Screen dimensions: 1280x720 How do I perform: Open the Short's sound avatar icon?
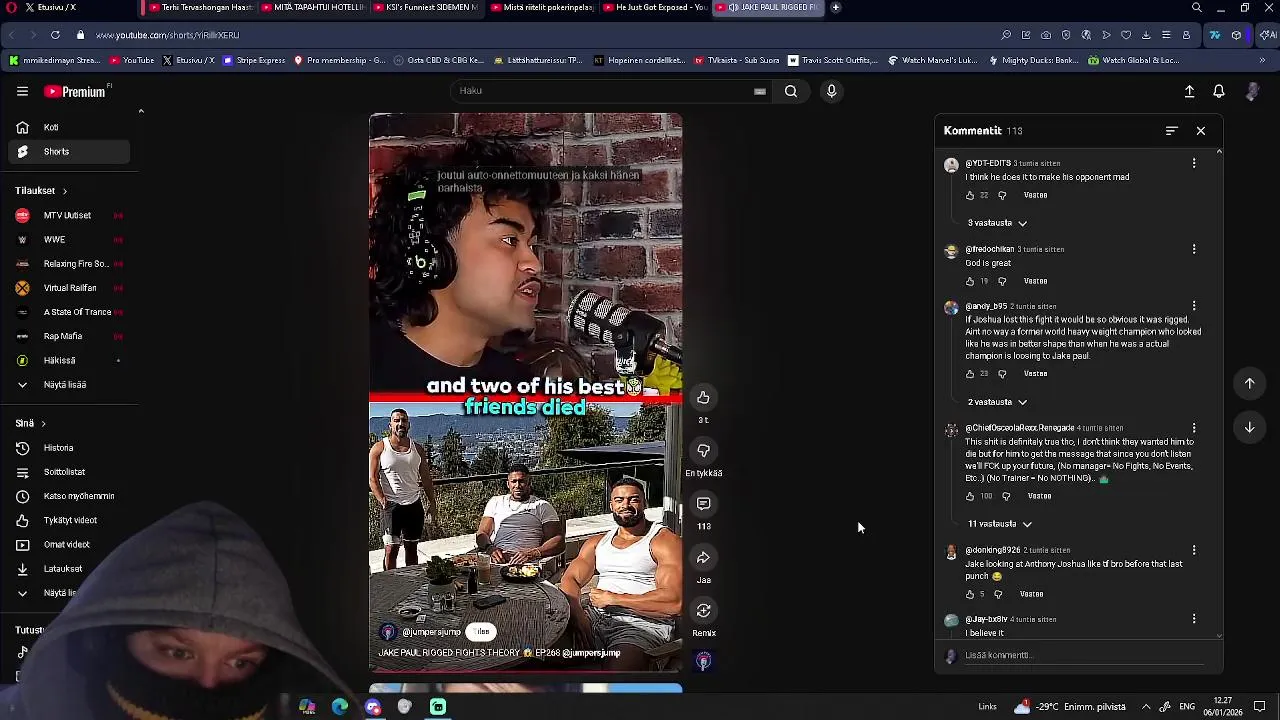click(x=703, y=661)
